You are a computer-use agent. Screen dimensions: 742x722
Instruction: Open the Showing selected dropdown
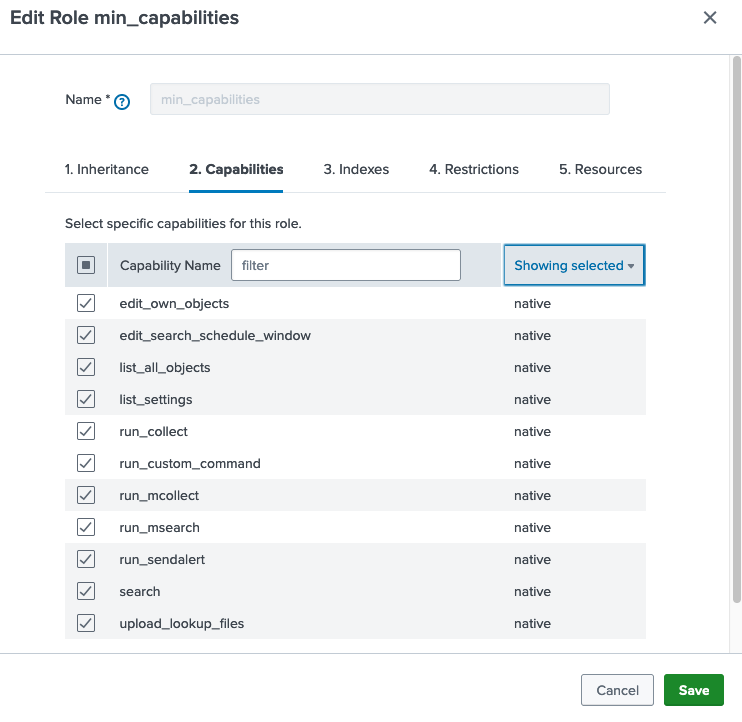click(x=574, y=265)
